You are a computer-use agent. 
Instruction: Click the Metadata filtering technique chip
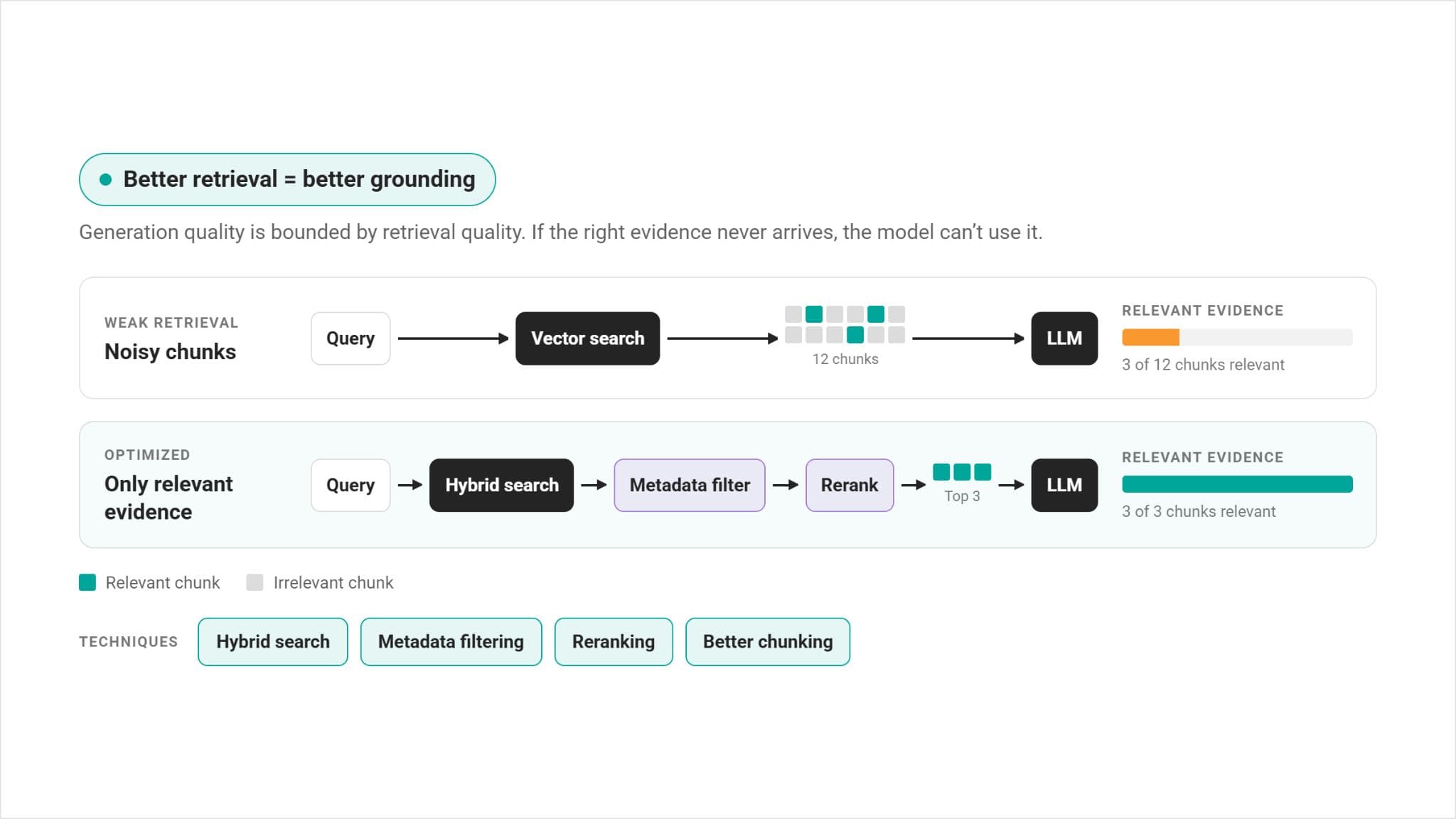point(451,641)
